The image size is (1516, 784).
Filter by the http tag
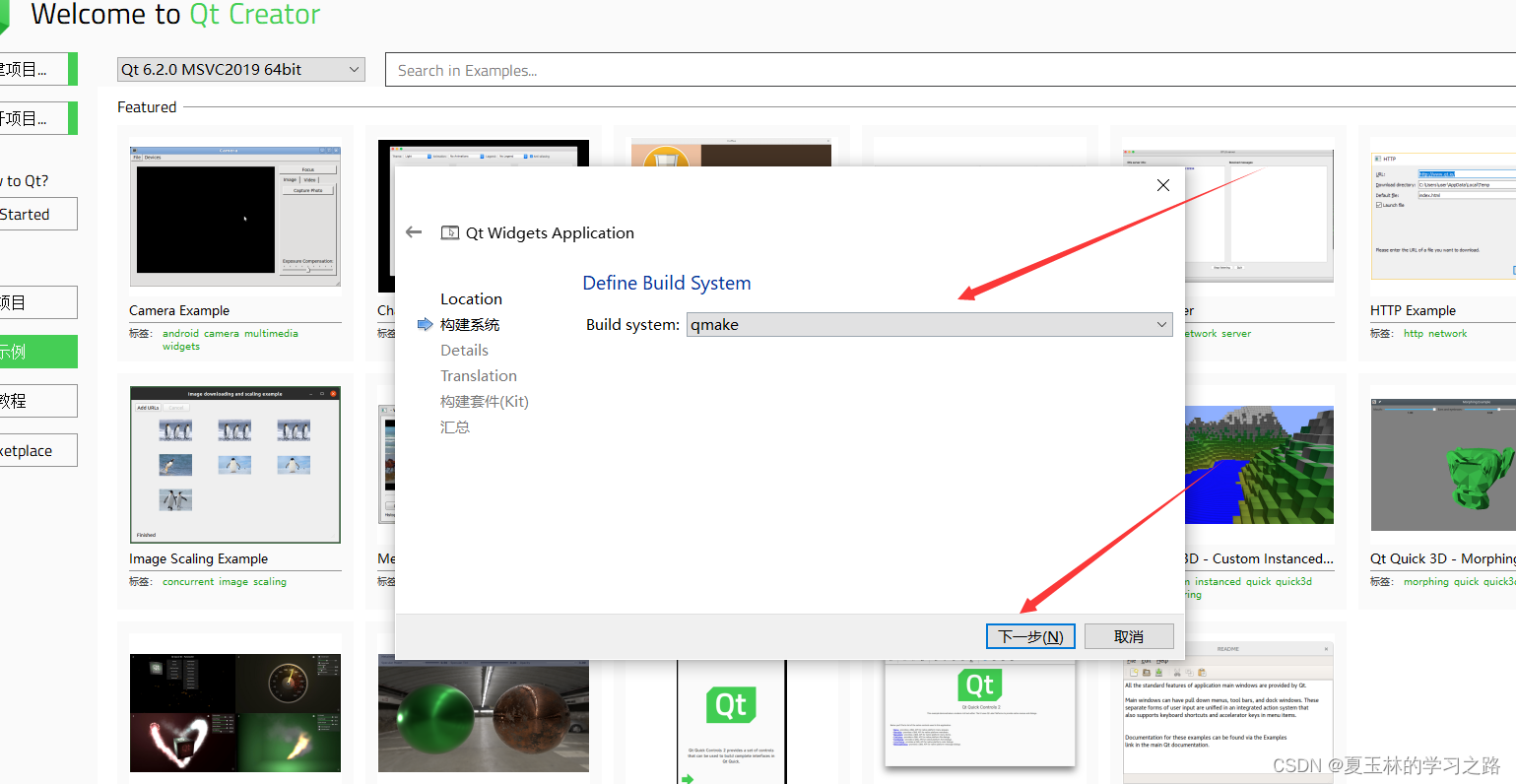tap(1414, 334)
